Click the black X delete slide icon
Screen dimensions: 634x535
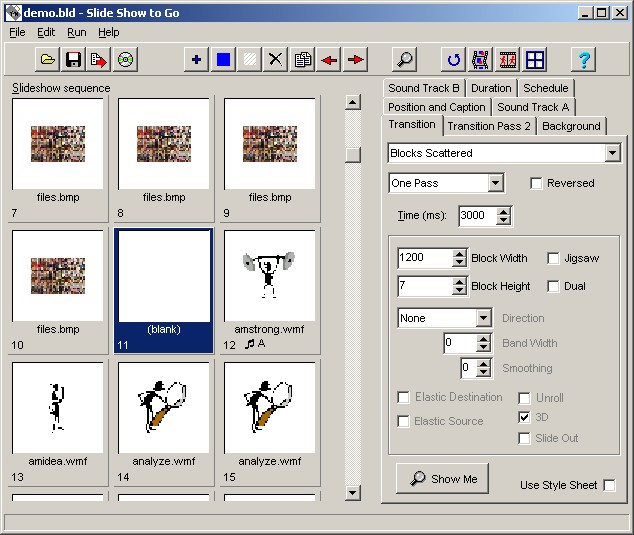pyautogui.click(x=275, y=60)
